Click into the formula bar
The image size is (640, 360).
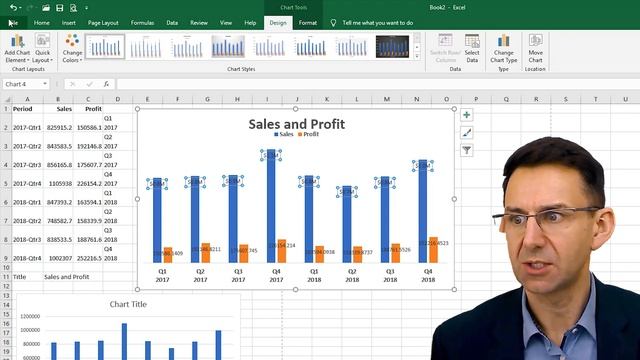pyautogui.click(x=378, y=84)
